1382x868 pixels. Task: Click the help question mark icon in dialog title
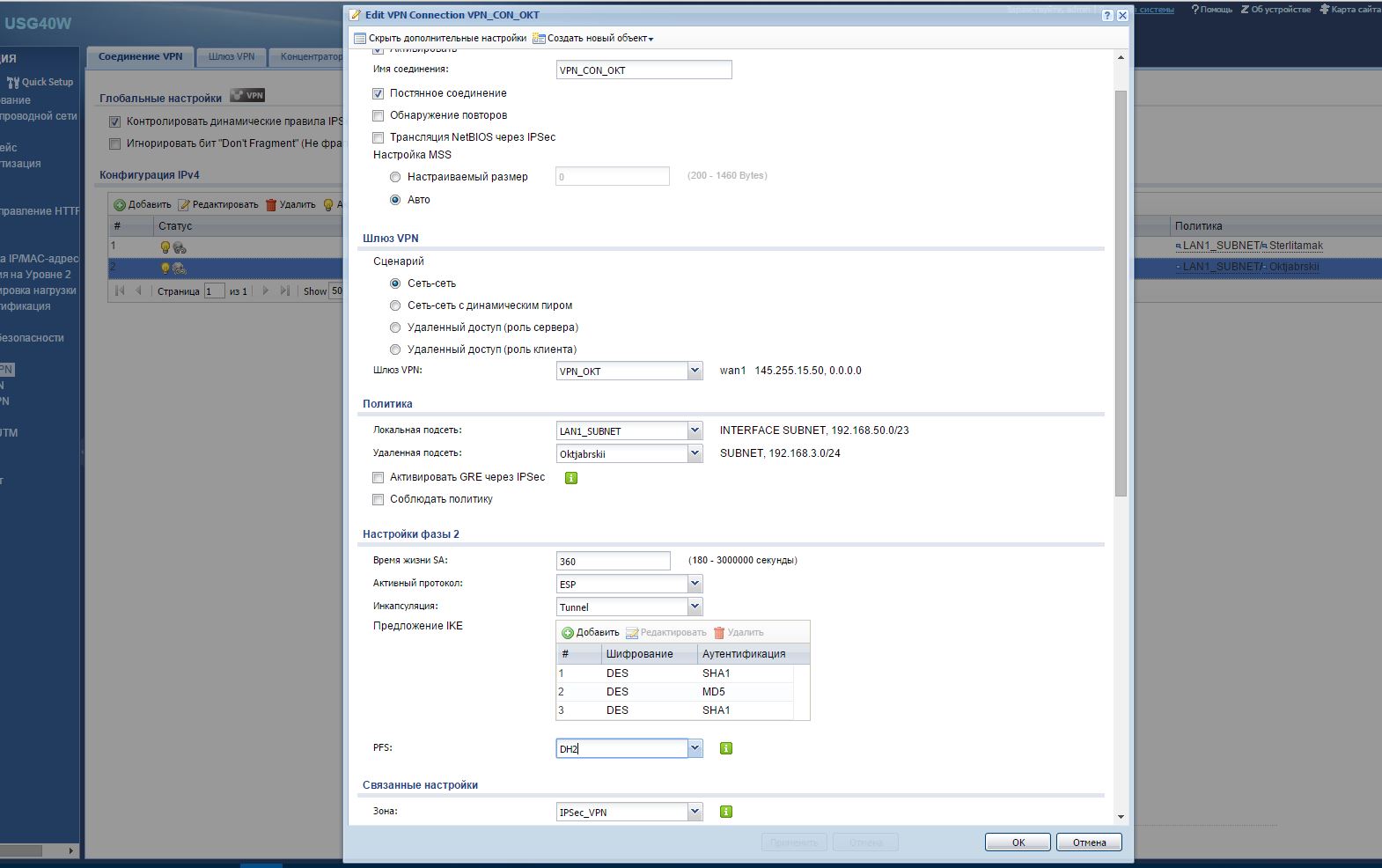(x=1107, y=15)
